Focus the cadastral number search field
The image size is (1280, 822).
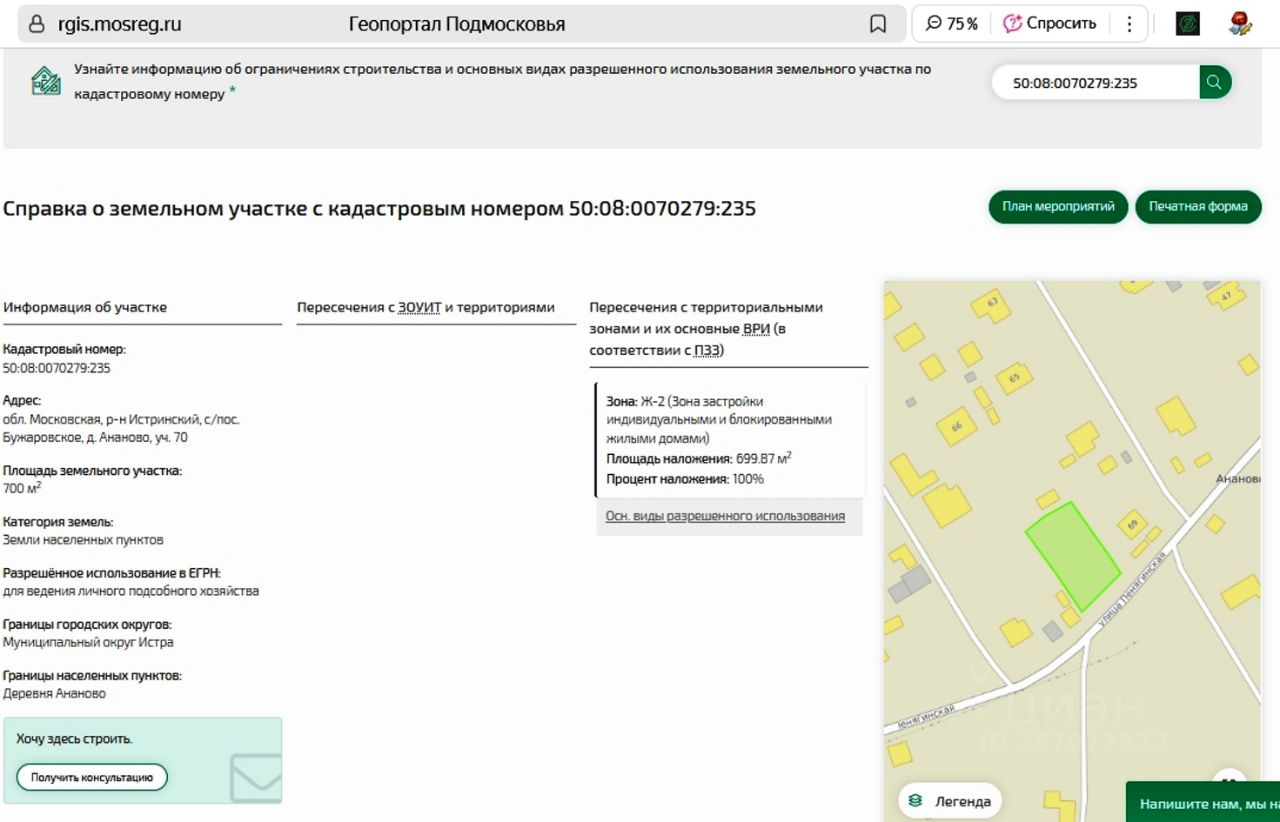coord(1095,83)
